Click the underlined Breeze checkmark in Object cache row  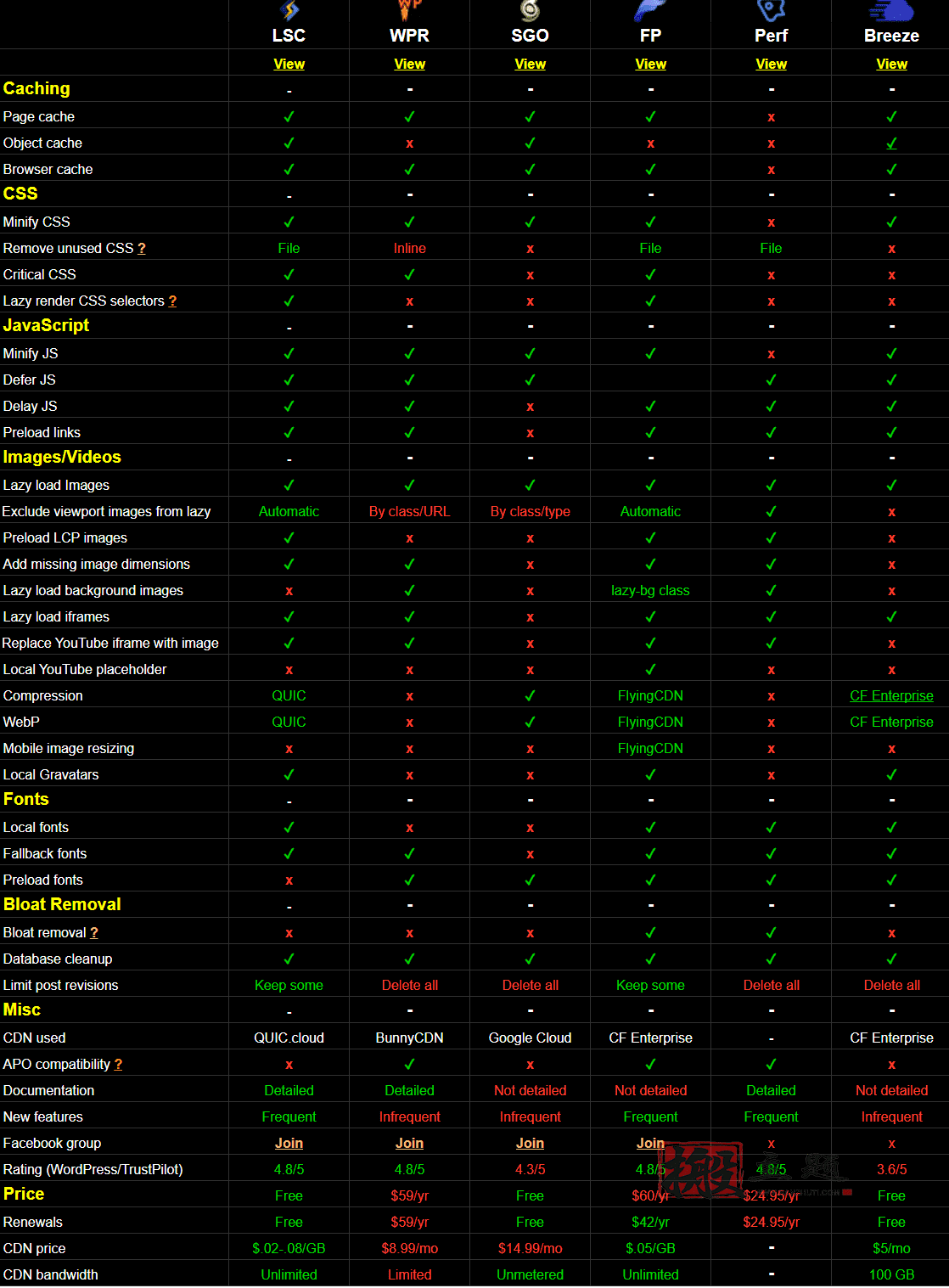892,143
